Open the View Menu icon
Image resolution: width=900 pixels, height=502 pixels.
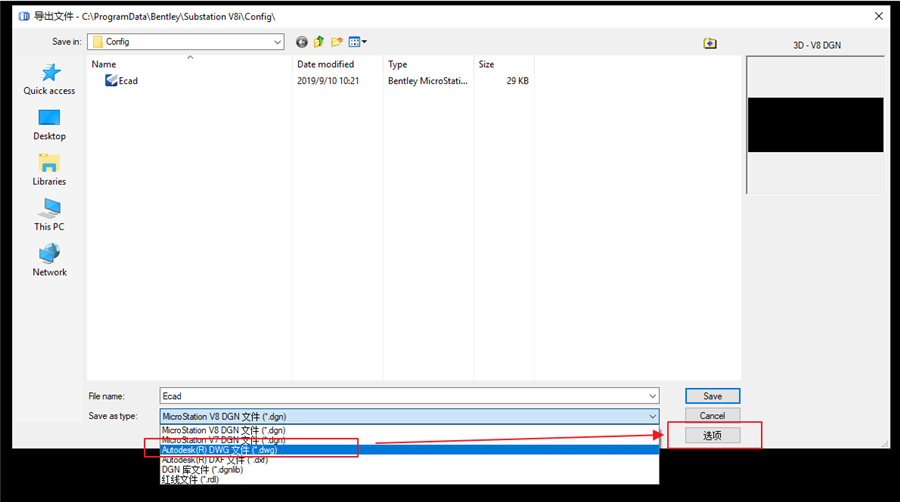pos(358,42)
